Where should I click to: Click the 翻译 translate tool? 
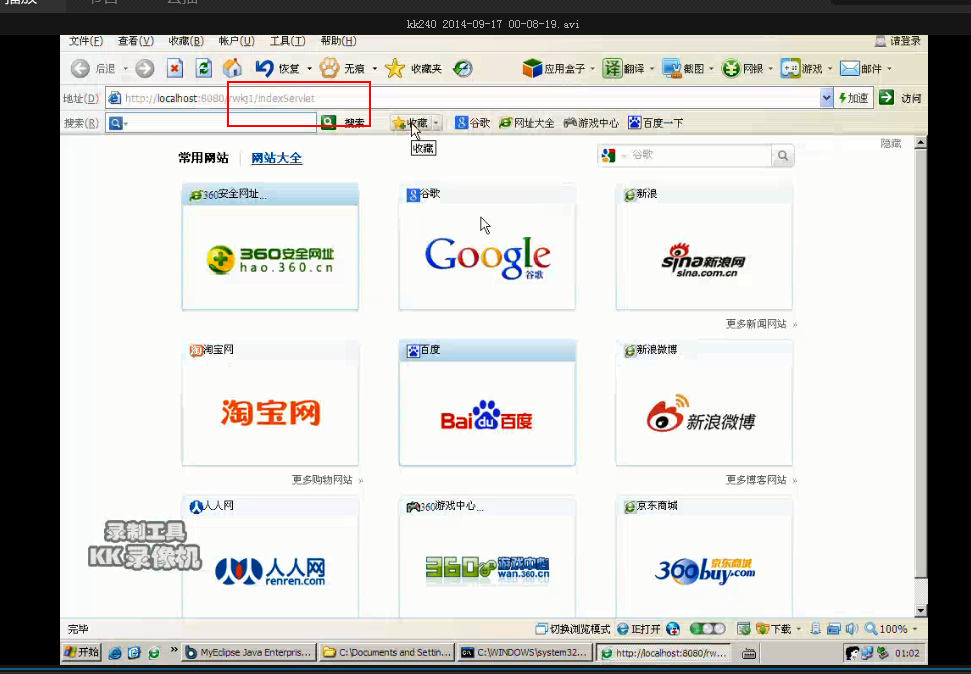pyautogui.click(x=624, y=68)
